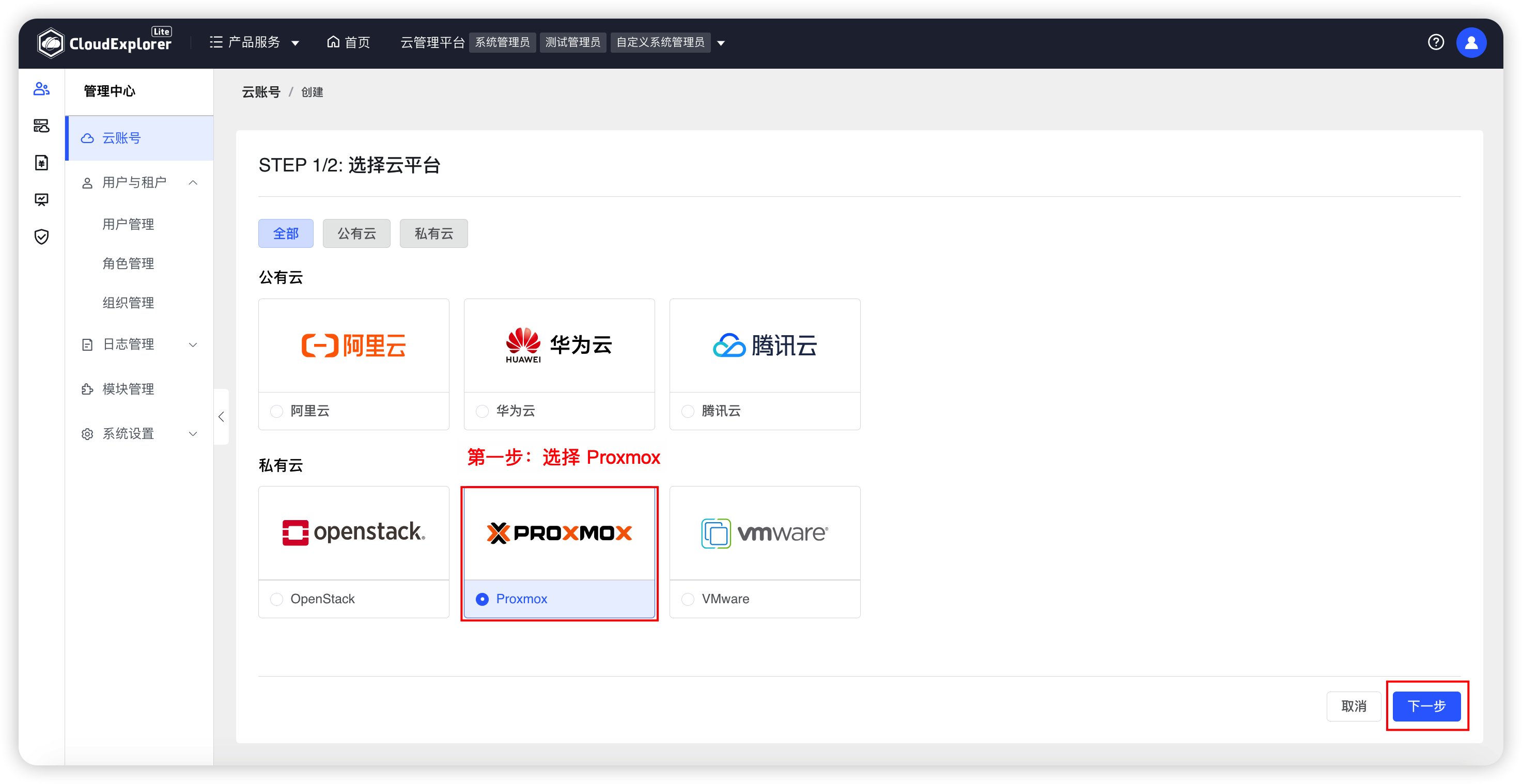Click the 腾讯云 logo card

click(x=765, y=346)
